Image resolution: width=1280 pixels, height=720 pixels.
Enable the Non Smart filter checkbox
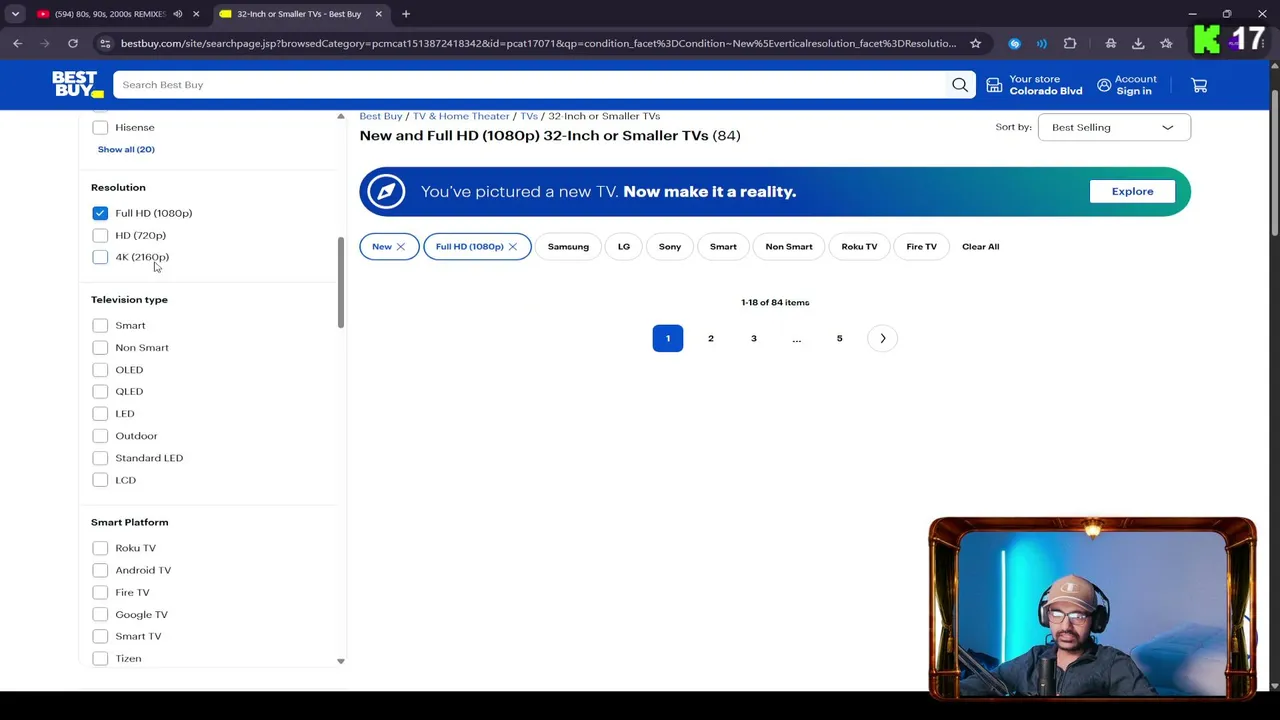click(x=100, y=347)
